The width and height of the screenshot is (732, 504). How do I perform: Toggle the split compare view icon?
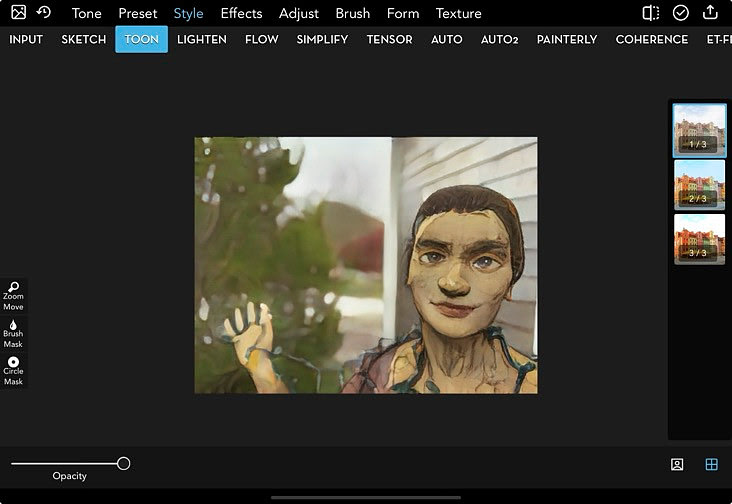[x=651, y=13]
